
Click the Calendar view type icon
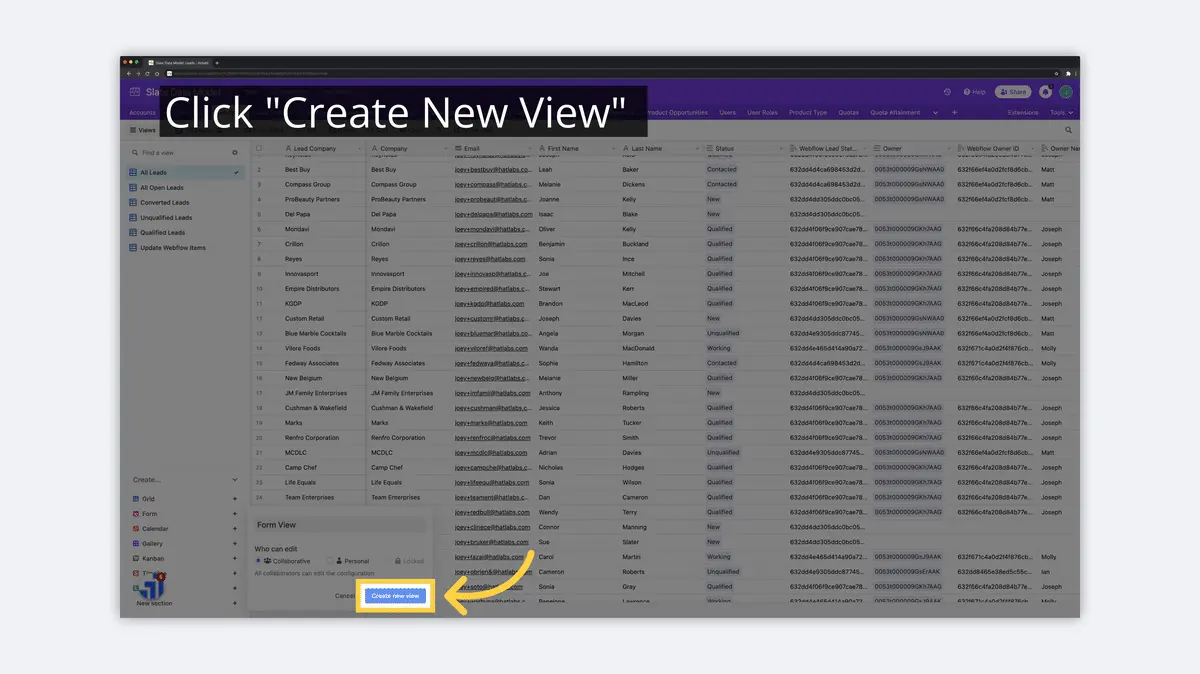pyautogui.click(x=136, y=529)
